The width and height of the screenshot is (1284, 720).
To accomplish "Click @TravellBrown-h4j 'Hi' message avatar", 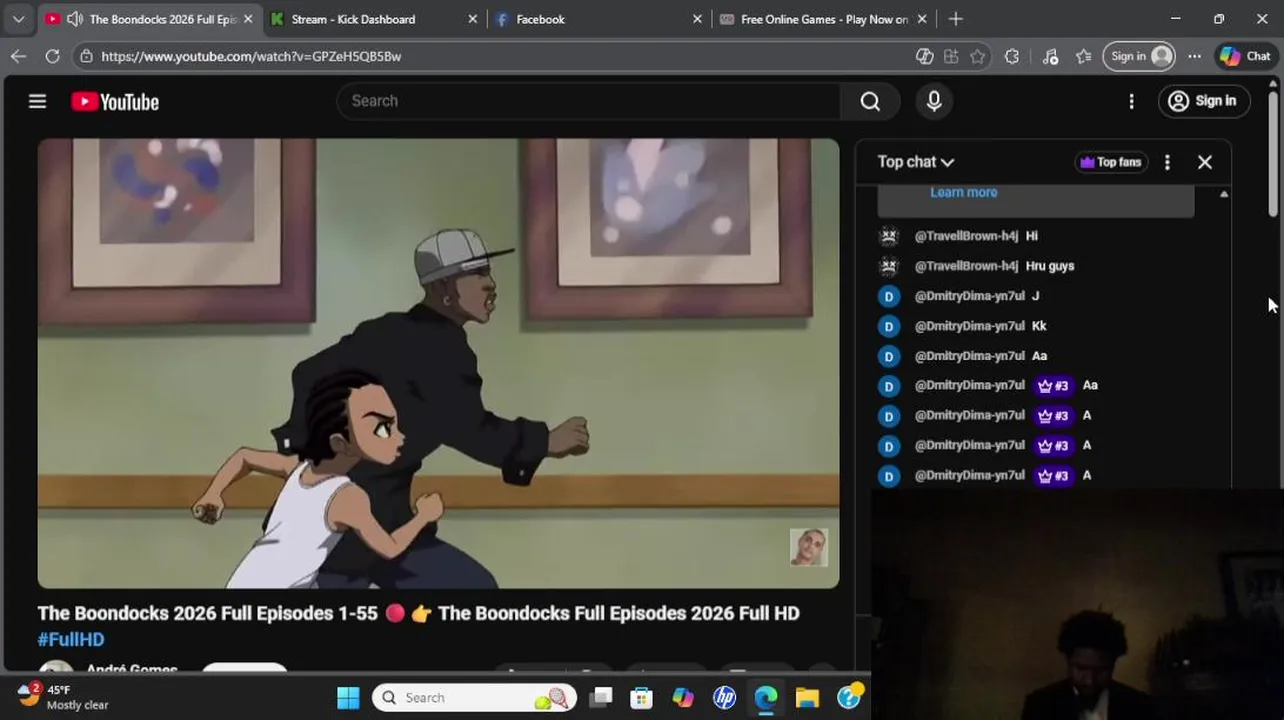I will tap(889, 236).
